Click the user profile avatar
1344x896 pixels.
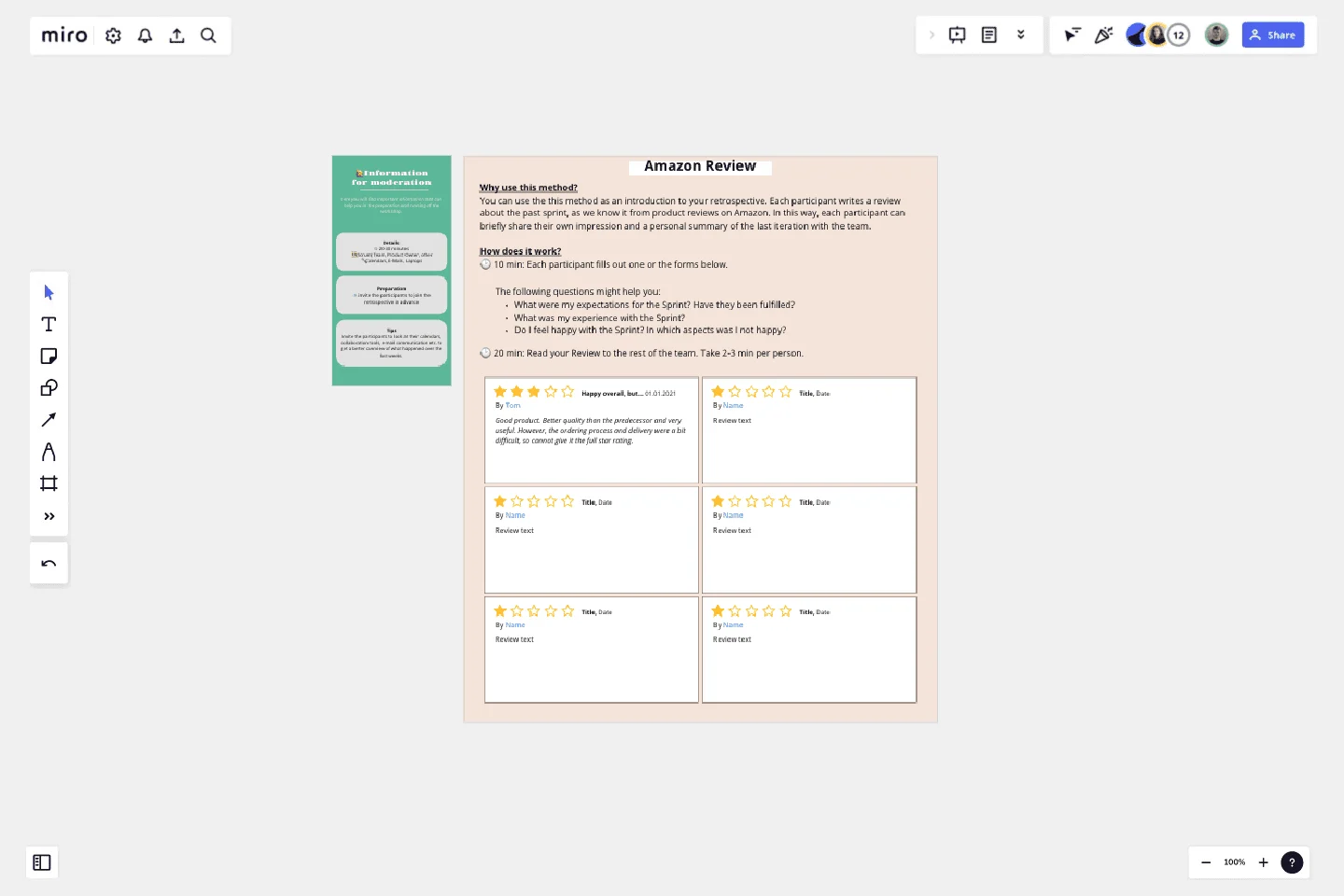1216,35
